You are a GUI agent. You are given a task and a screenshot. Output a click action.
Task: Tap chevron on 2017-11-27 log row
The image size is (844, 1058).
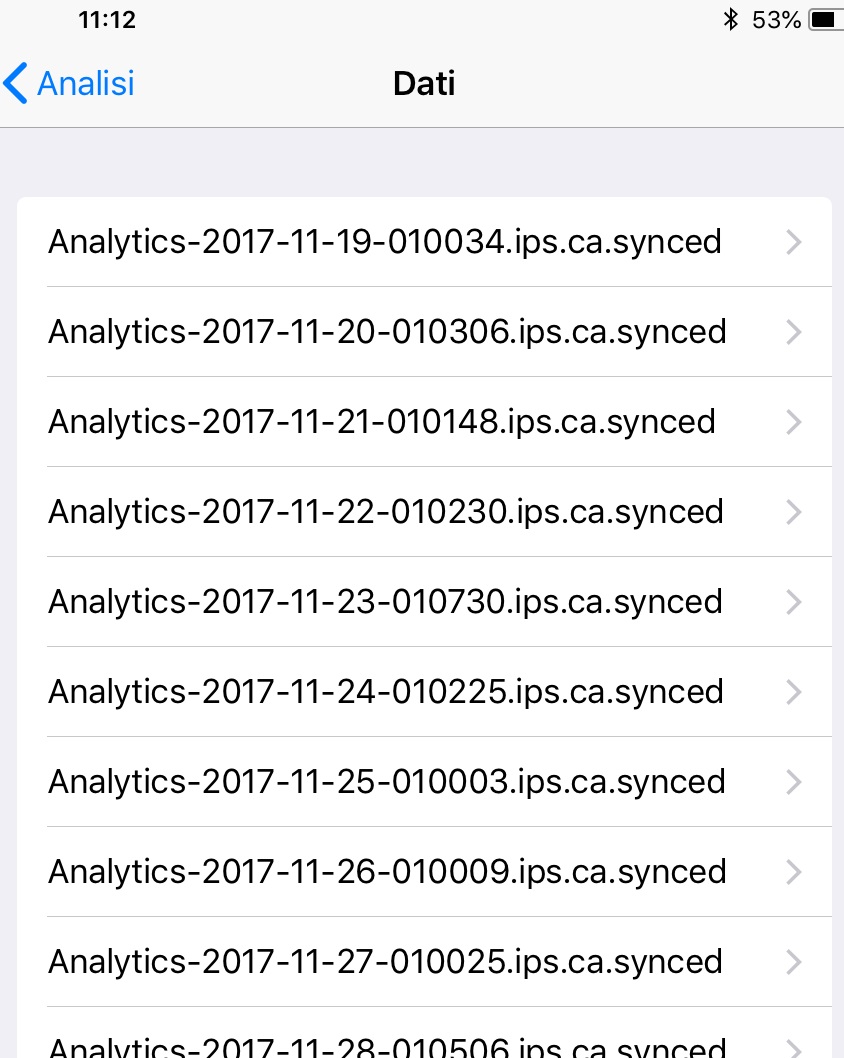(794, 962)
